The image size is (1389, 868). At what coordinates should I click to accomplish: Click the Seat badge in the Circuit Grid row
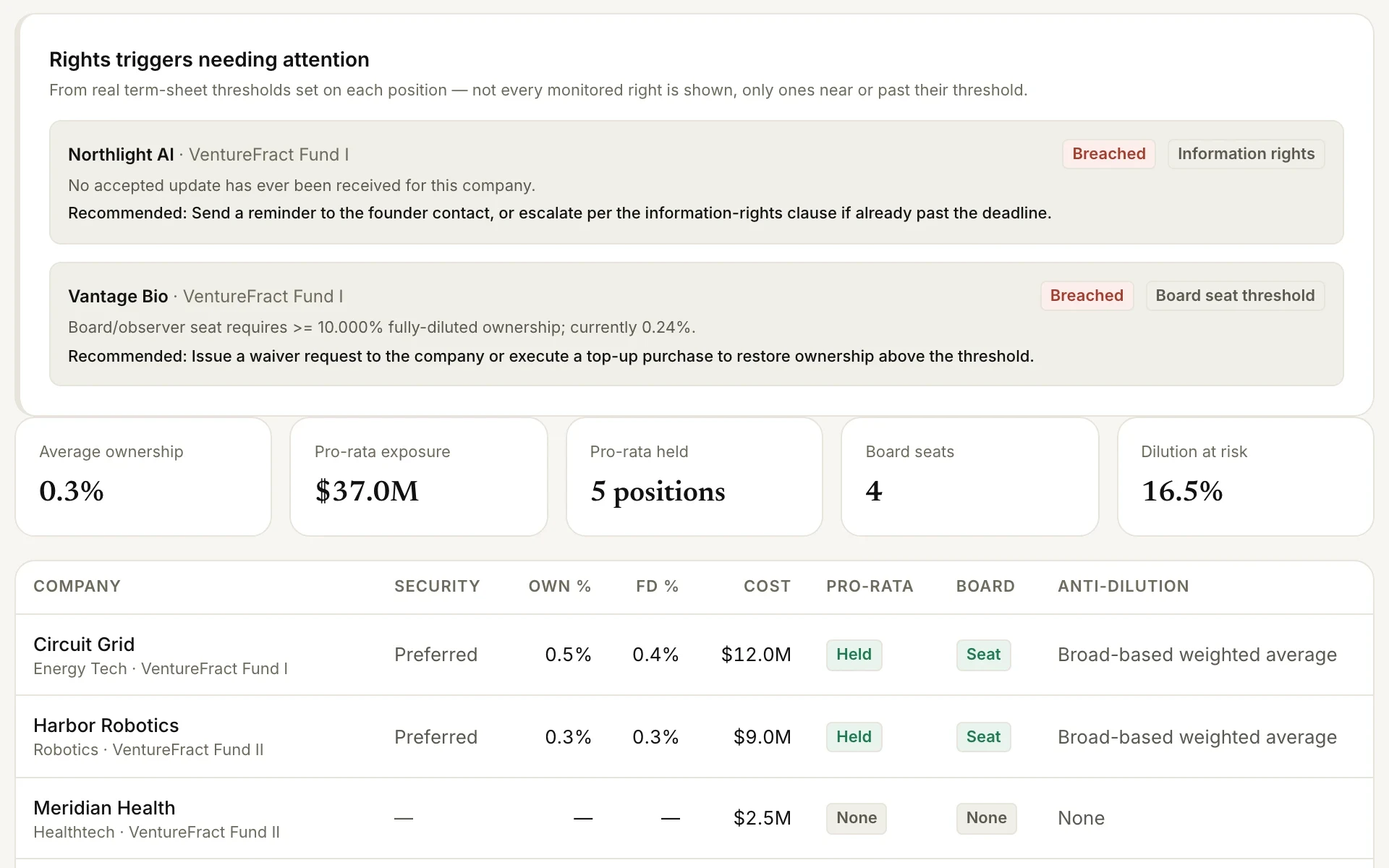[983, 655]
